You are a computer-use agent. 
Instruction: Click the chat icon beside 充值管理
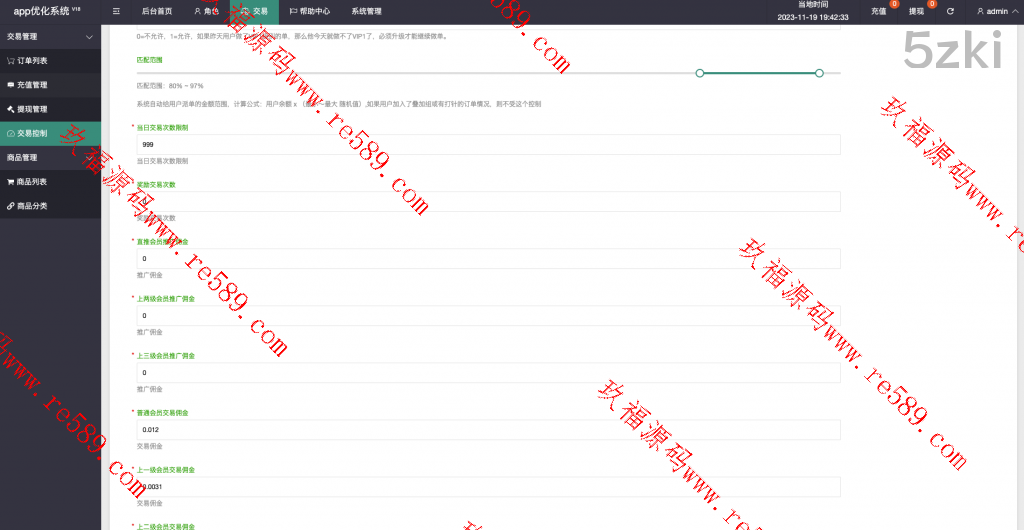click(x=11, y=85)
